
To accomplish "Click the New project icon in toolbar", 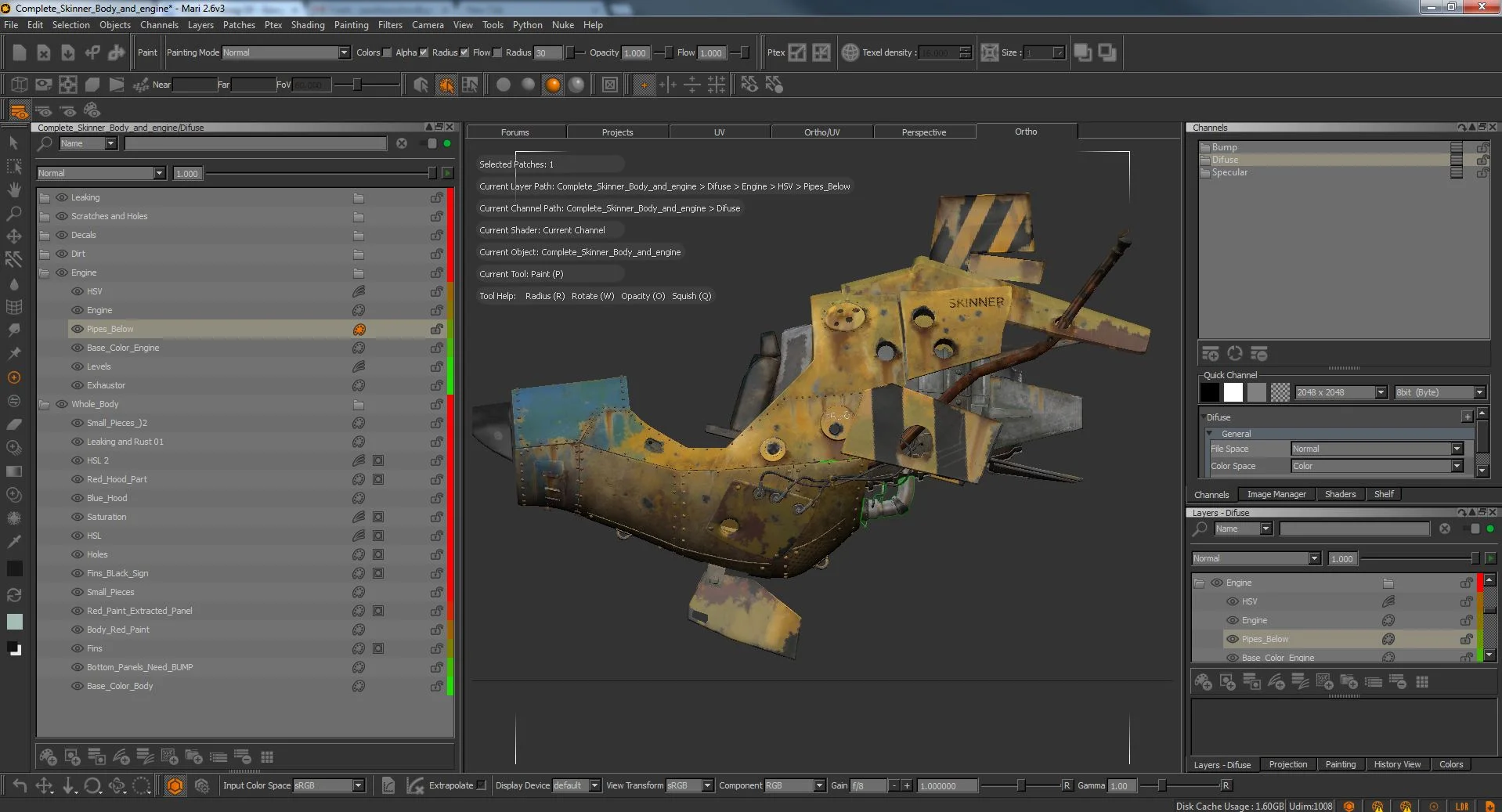I will click(20, 52).
